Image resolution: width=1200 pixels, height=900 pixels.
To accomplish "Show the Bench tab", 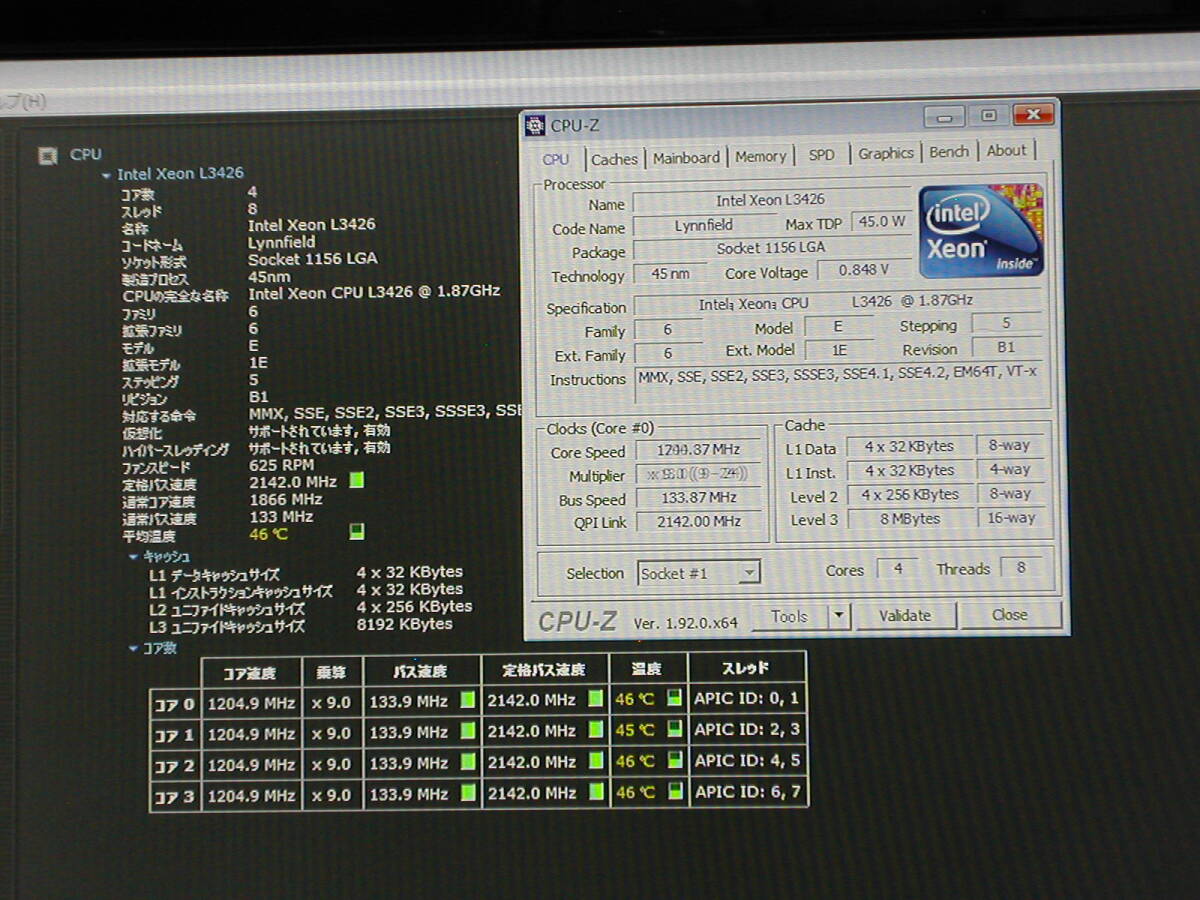I will pyautogui.click(x=949, y=152).
